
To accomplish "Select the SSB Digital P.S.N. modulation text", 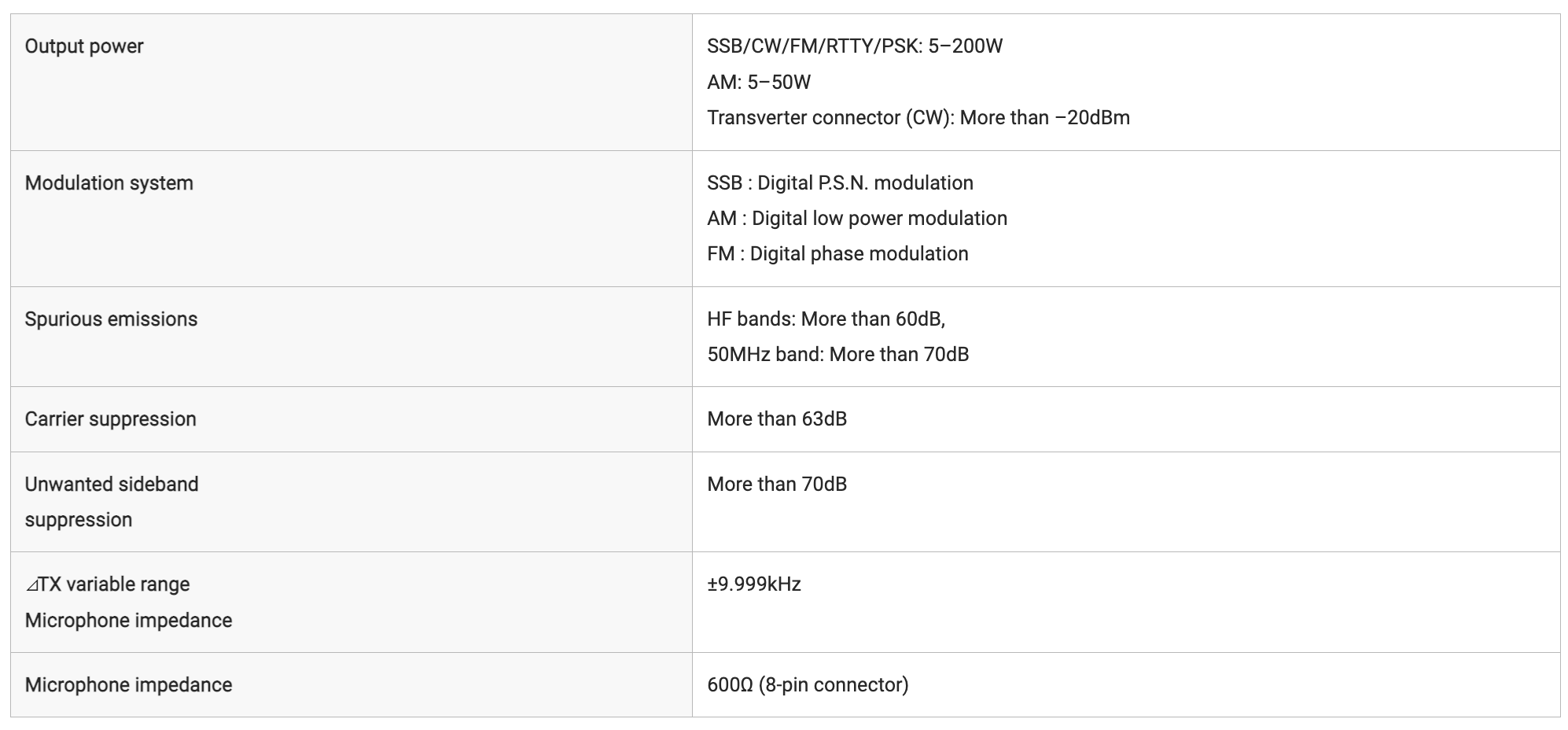I will [840, 182].
